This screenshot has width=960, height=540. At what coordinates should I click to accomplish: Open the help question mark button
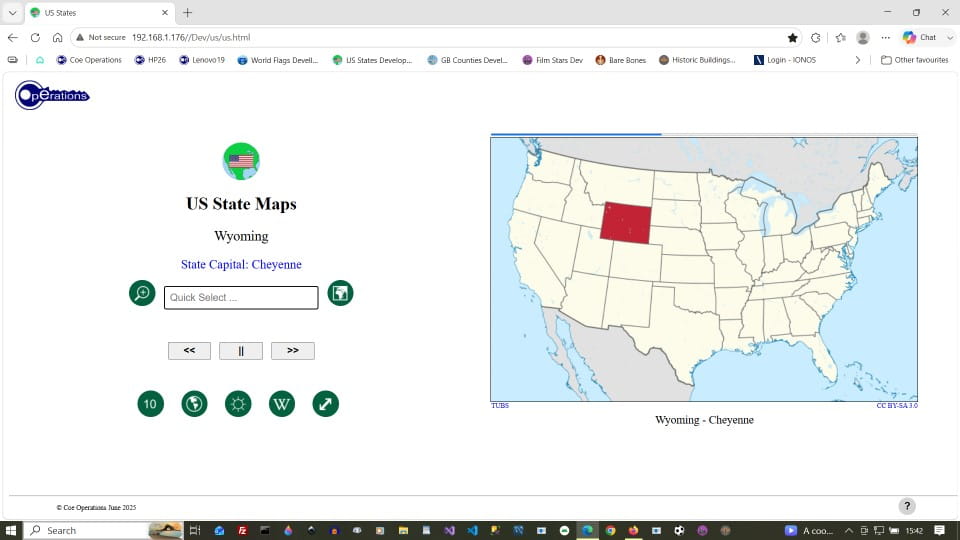coord(907,506)
